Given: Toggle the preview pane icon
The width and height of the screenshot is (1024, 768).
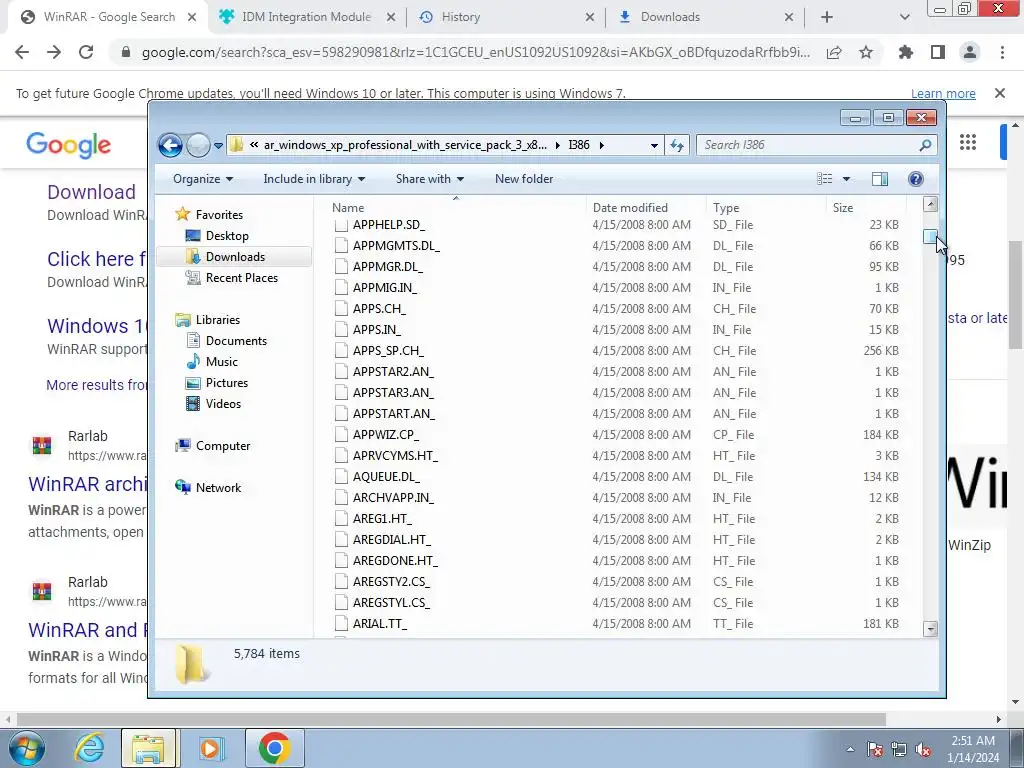Looking at the screenshot, I should 880,179.
